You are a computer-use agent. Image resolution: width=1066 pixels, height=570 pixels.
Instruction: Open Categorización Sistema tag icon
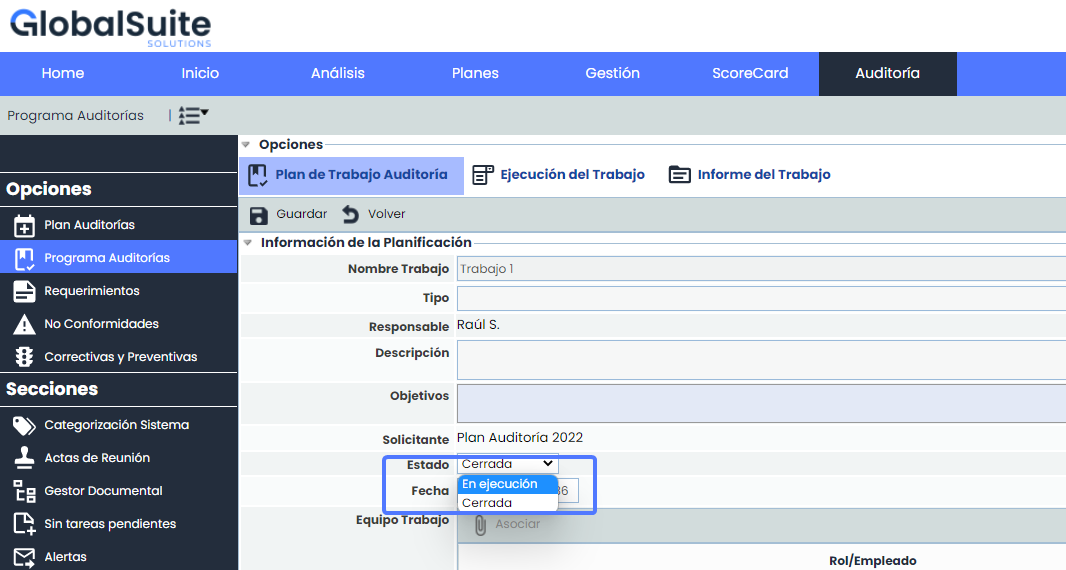tap(25, 425)
